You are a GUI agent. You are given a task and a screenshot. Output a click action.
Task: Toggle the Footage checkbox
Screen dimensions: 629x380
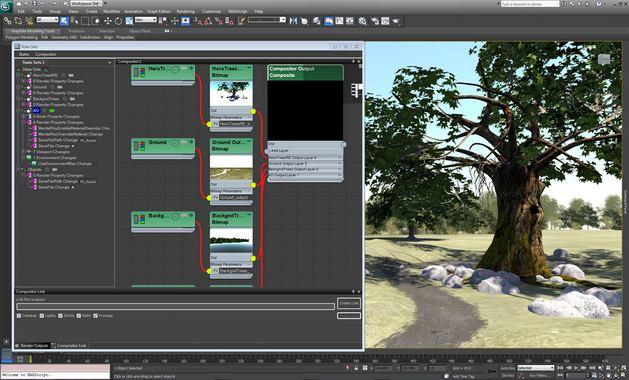[x=95, y=316]
